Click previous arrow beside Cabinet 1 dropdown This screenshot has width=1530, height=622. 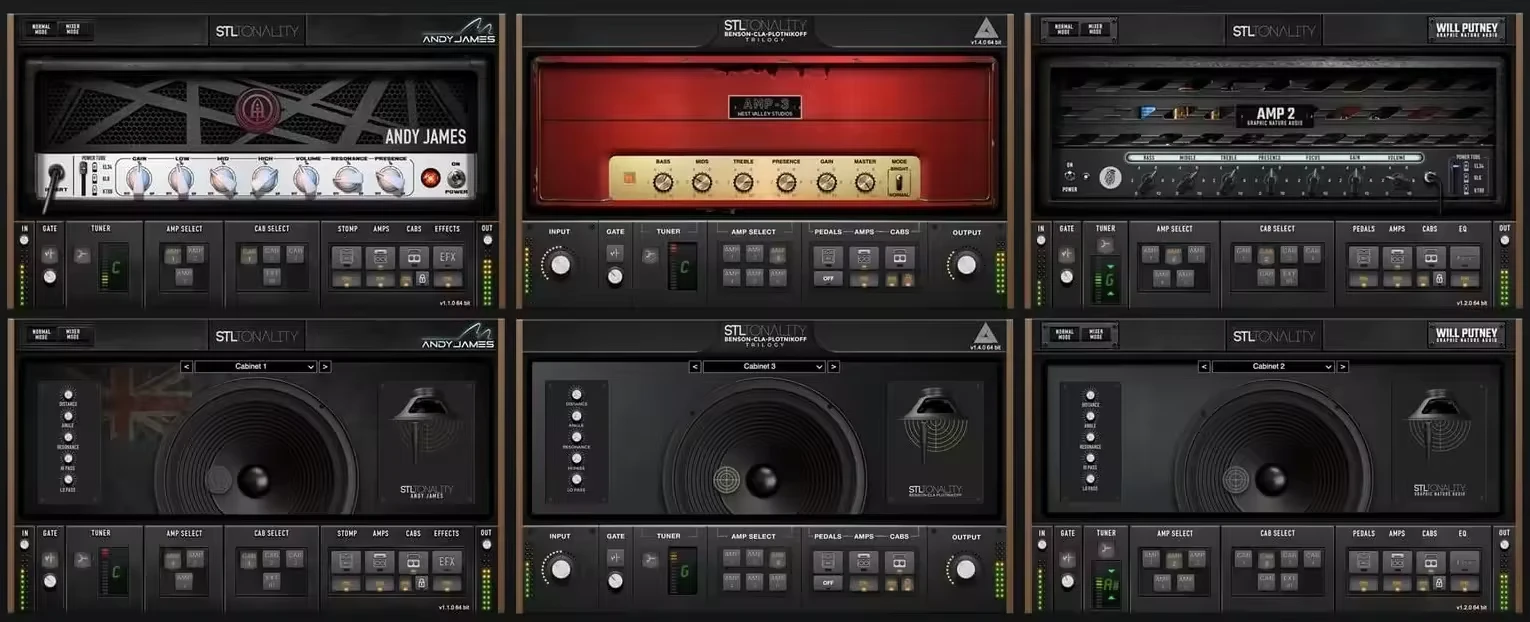pos(186,367)
